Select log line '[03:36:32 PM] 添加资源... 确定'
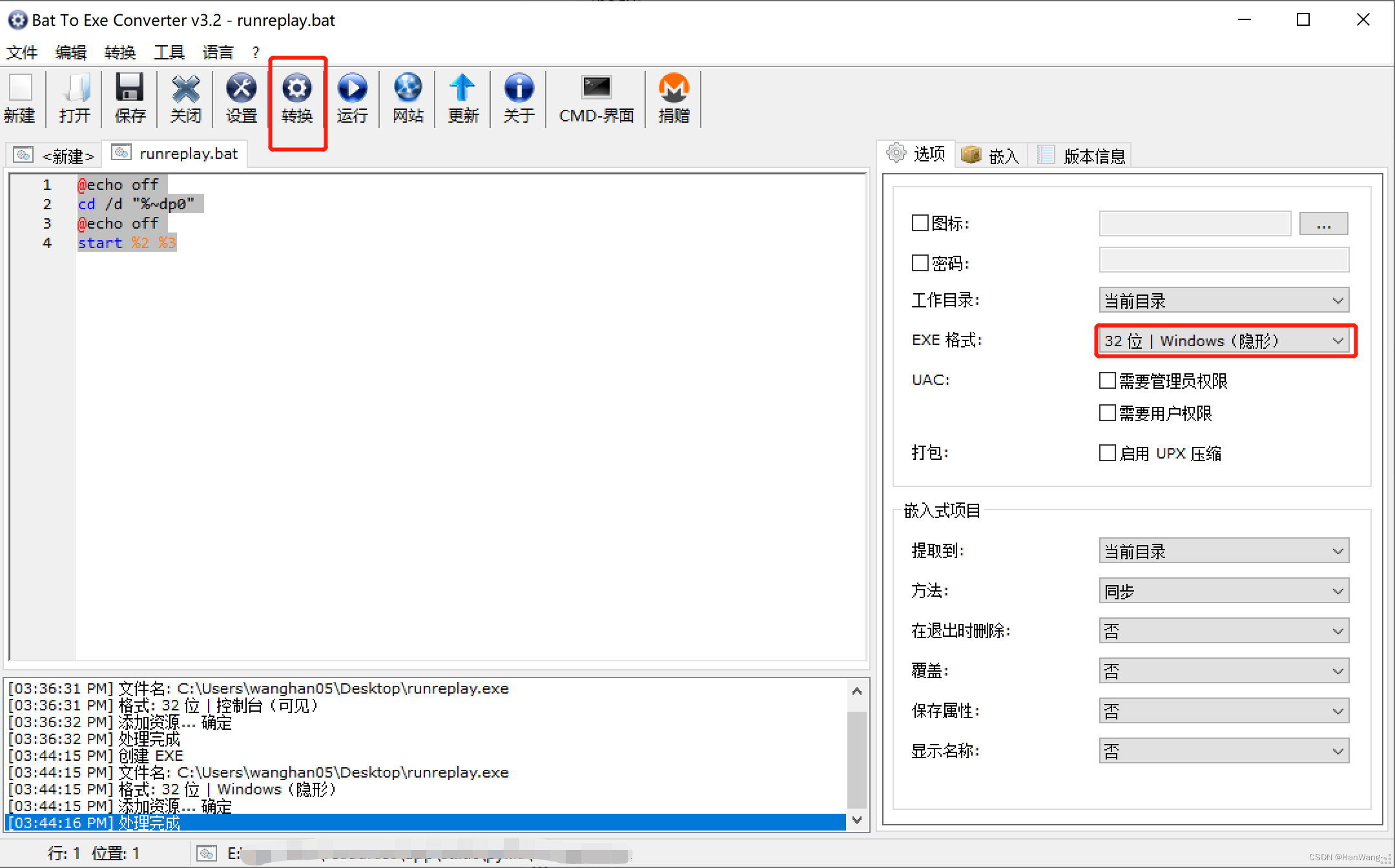The image size is (1395, 868). pos(120,722)
